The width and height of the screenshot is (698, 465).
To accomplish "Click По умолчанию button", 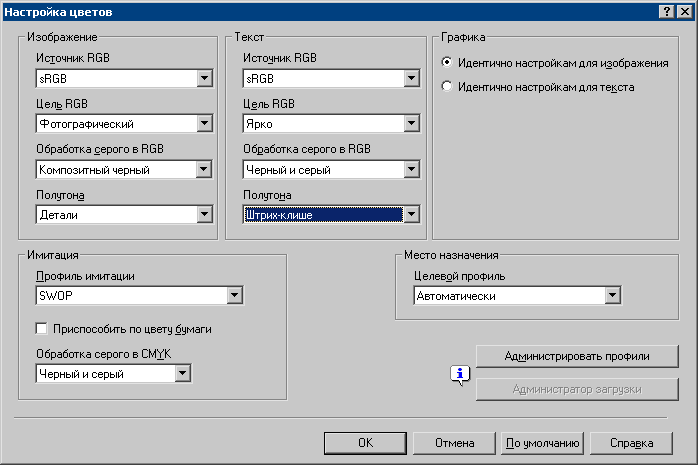I will 542,443.
